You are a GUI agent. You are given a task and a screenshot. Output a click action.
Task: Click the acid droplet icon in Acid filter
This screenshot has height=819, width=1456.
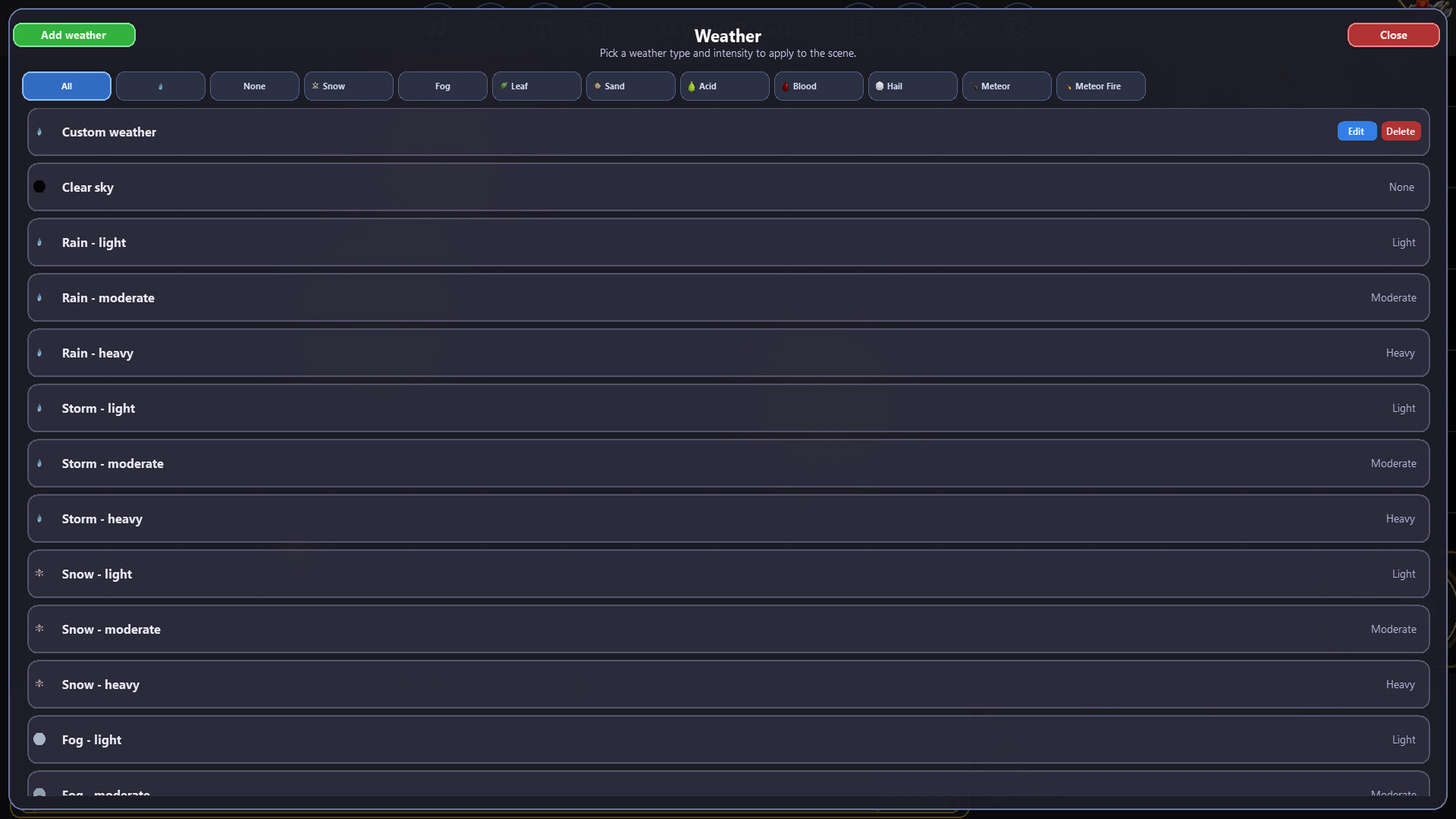[692, 86]
